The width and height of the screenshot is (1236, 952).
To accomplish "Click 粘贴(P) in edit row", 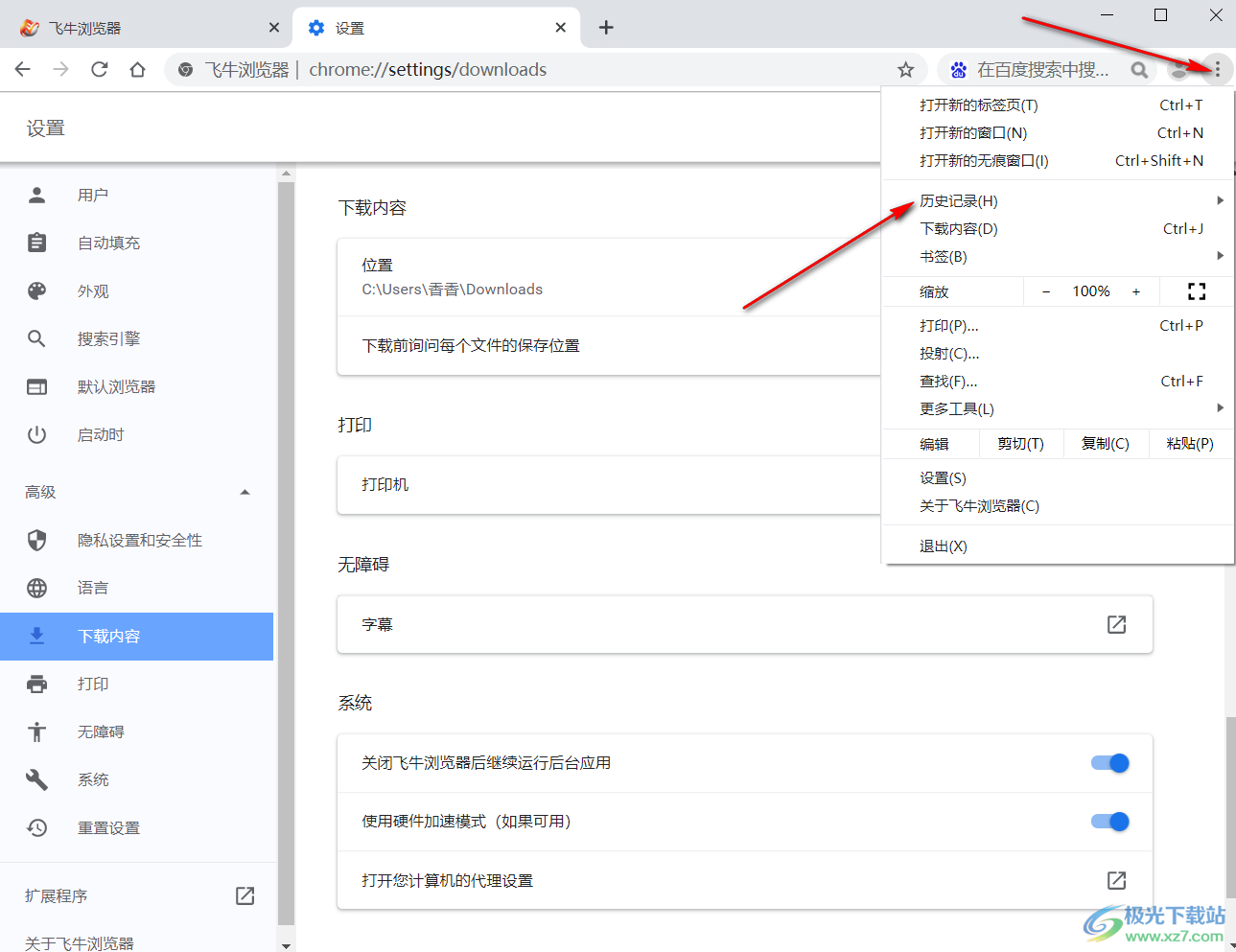I will point(1191,444).
